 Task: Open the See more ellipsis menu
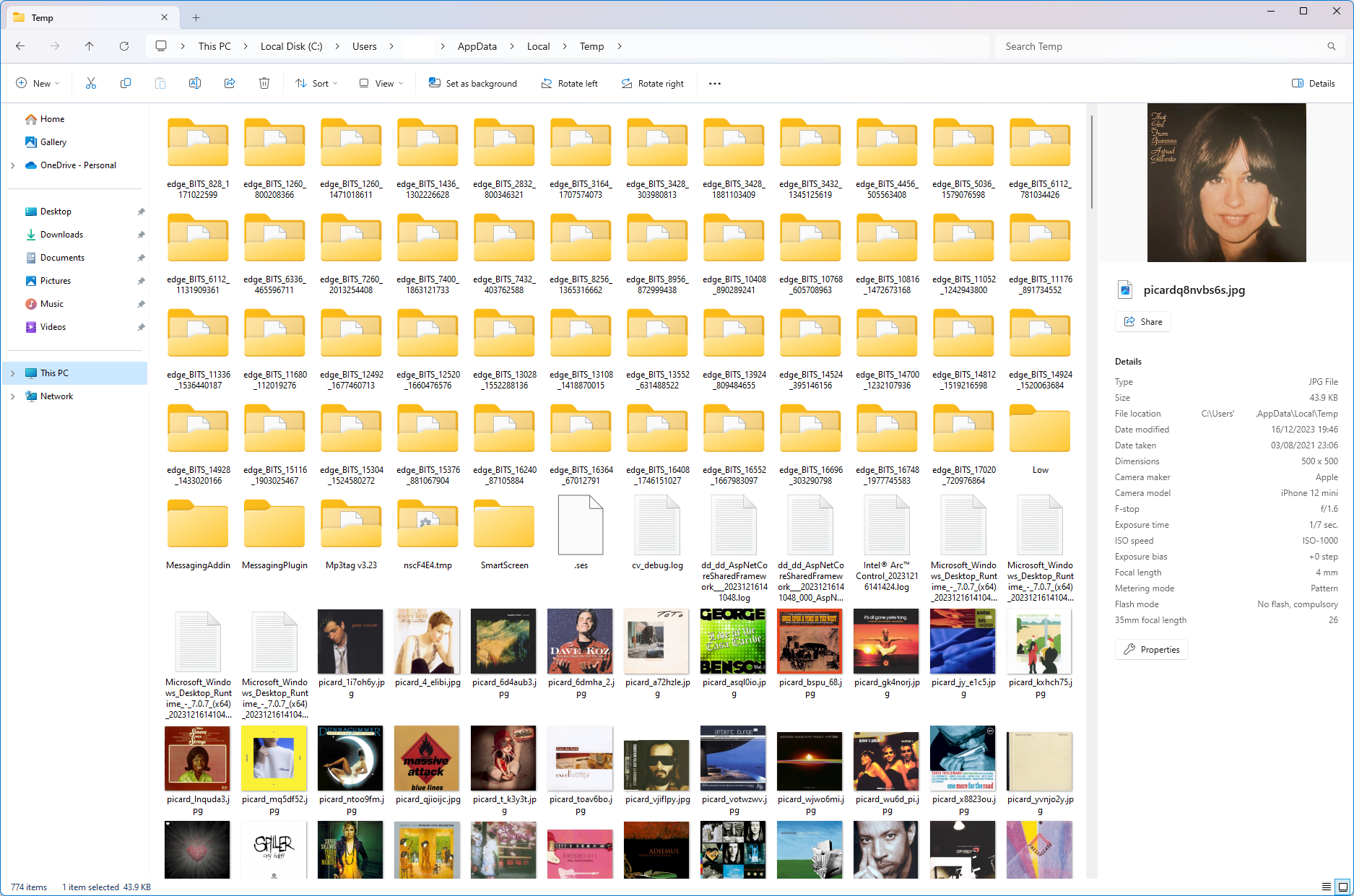(715, 84)
